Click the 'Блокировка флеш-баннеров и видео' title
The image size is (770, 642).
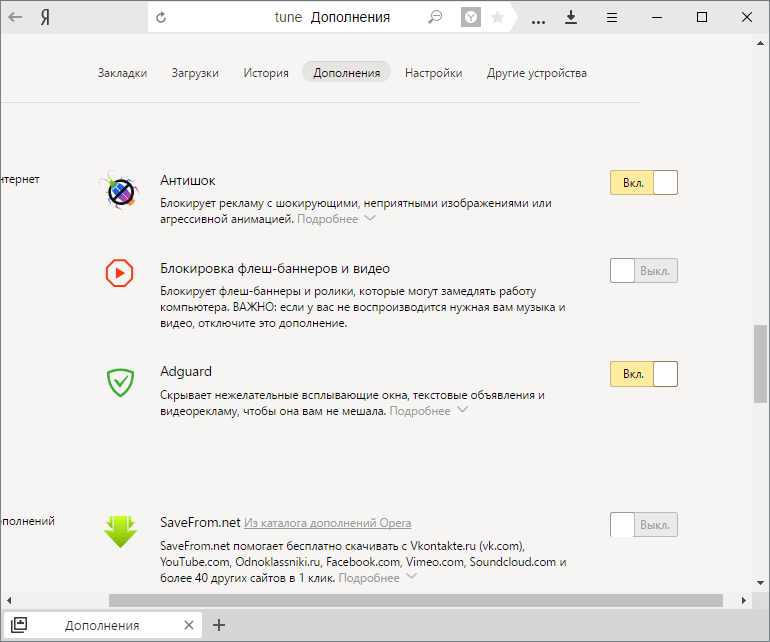275,268
